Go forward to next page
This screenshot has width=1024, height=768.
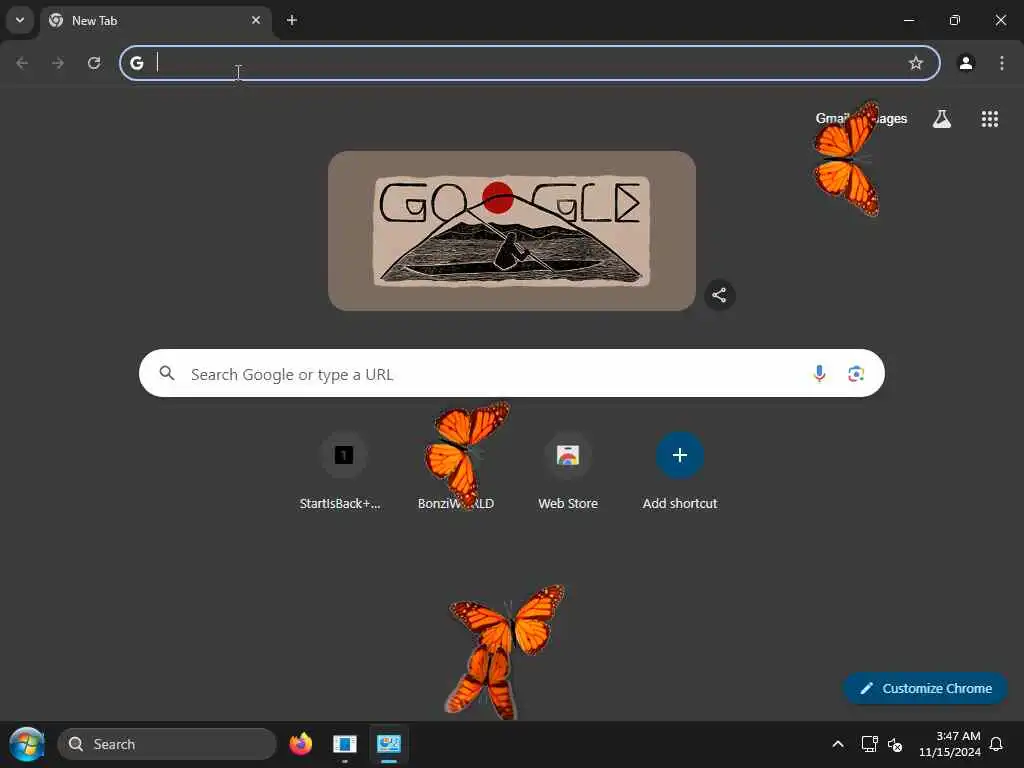pyautogui.click(x=58, y=63)
